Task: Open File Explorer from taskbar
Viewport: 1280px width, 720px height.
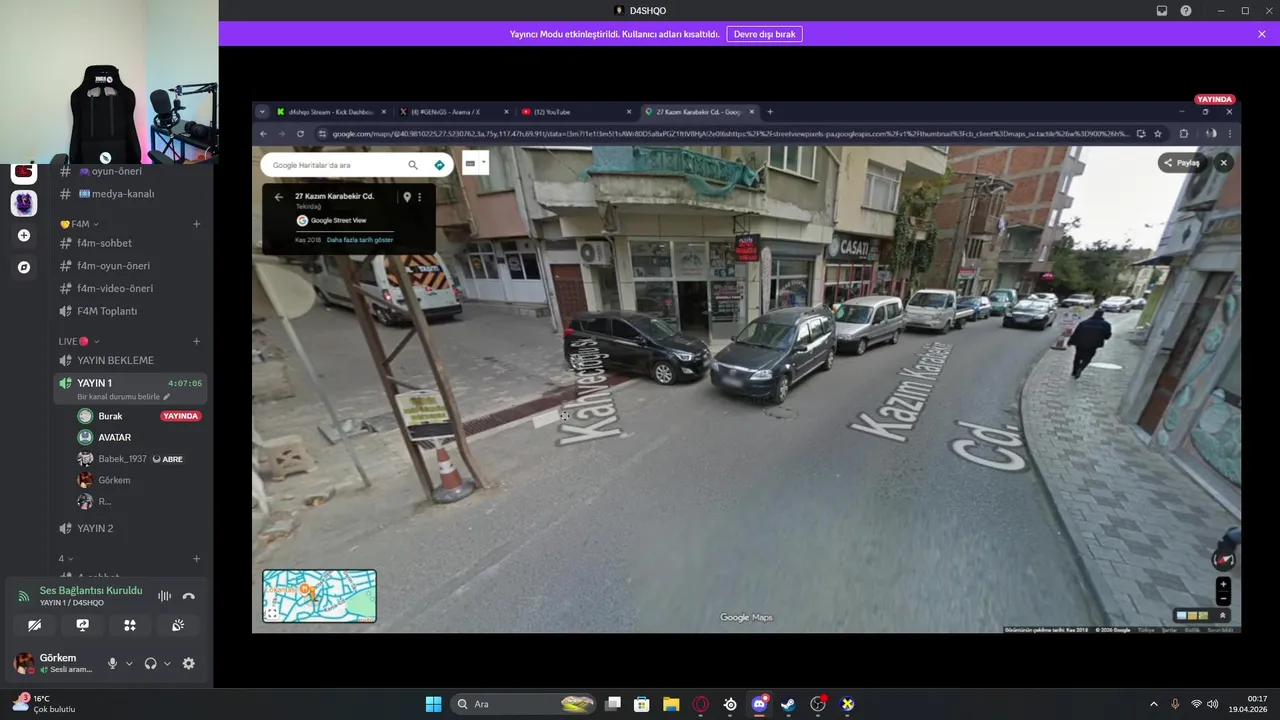Action: (671, 704)
